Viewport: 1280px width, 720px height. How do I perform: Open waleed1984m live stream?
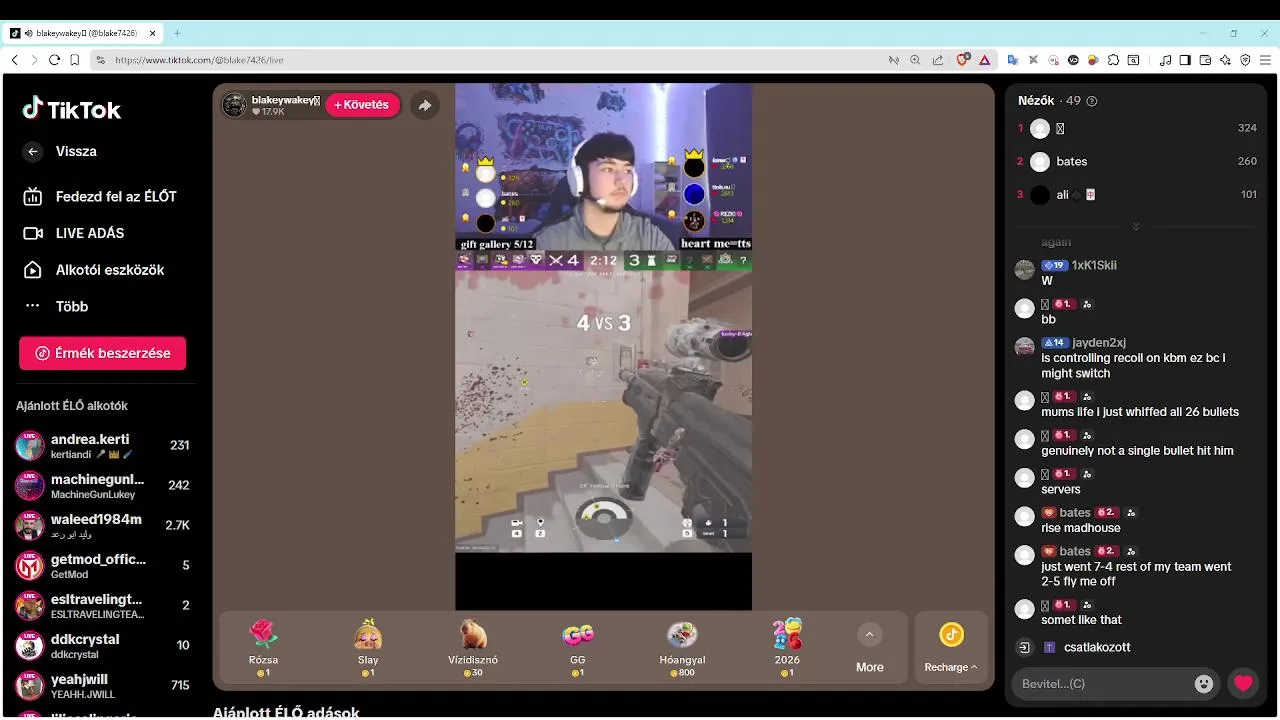102,526
